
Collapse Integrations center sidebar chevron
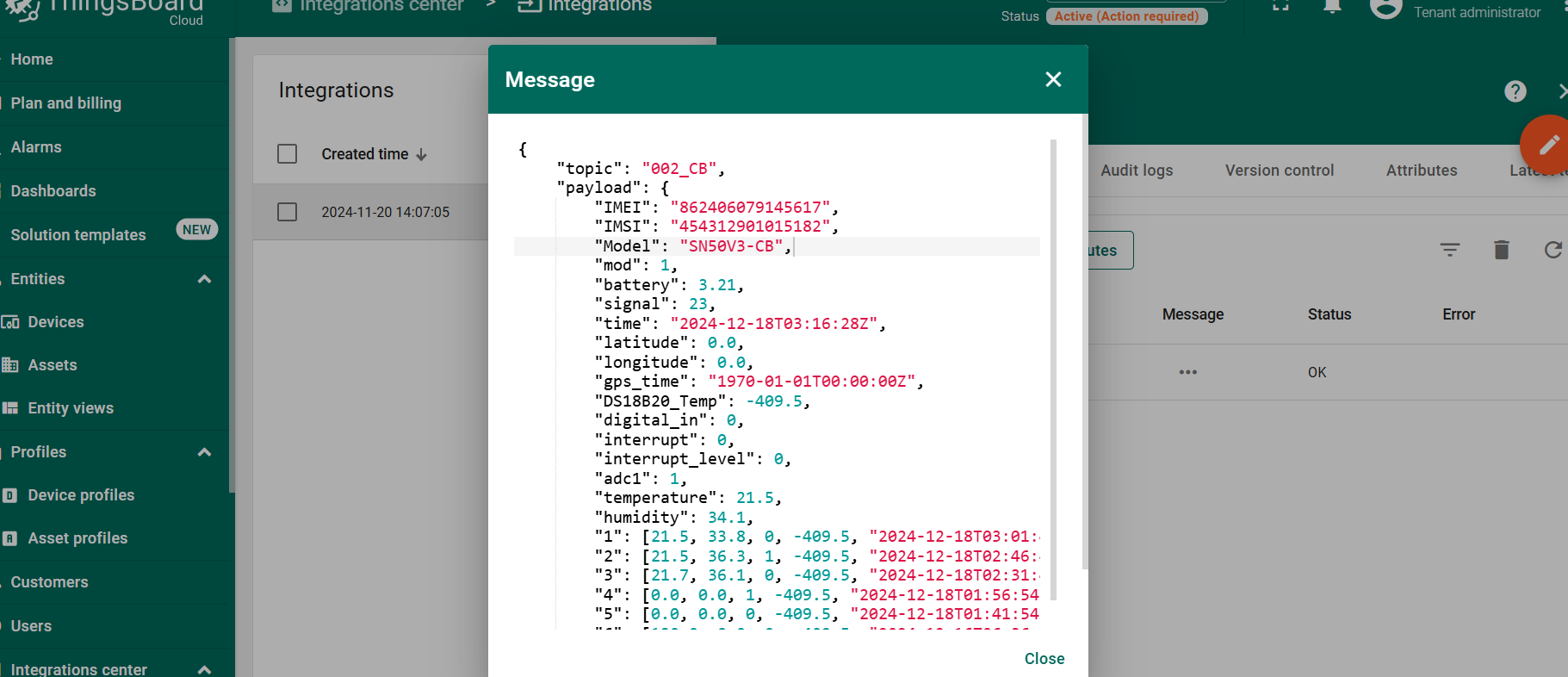click(x=204, y=669)
